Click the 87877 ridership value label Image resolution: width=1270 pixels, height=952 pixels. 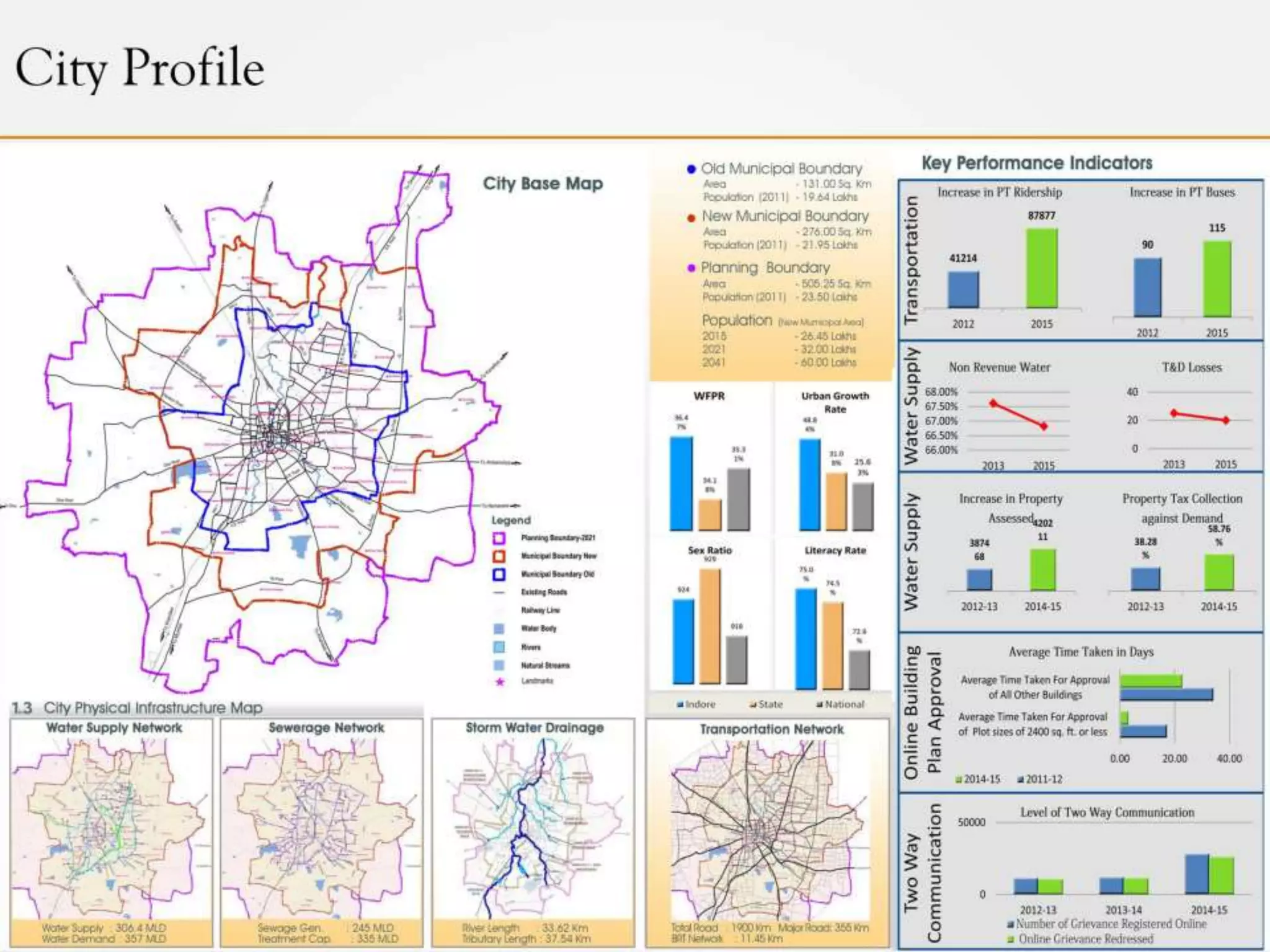pyautogui.click(x=1041, y=216)
